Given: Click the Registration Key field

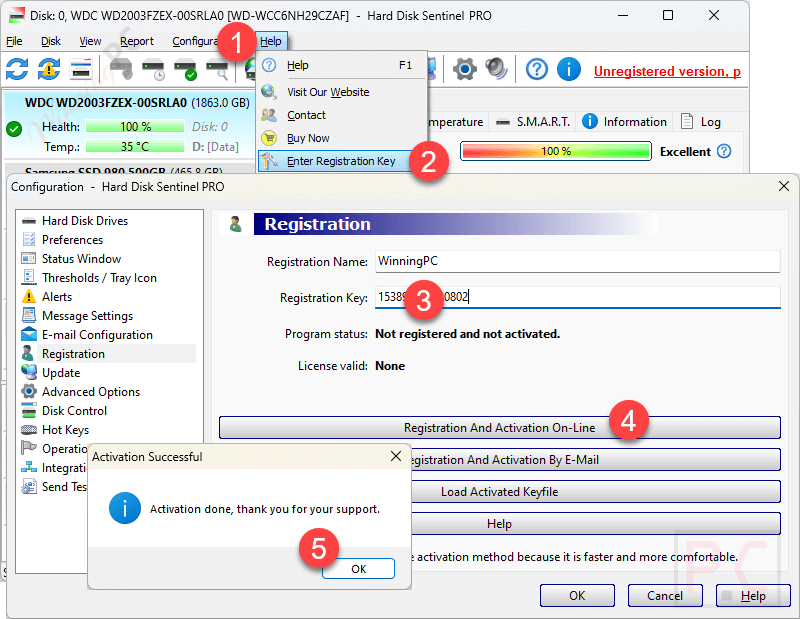Looking at the screenshot, I should (578, 297).
